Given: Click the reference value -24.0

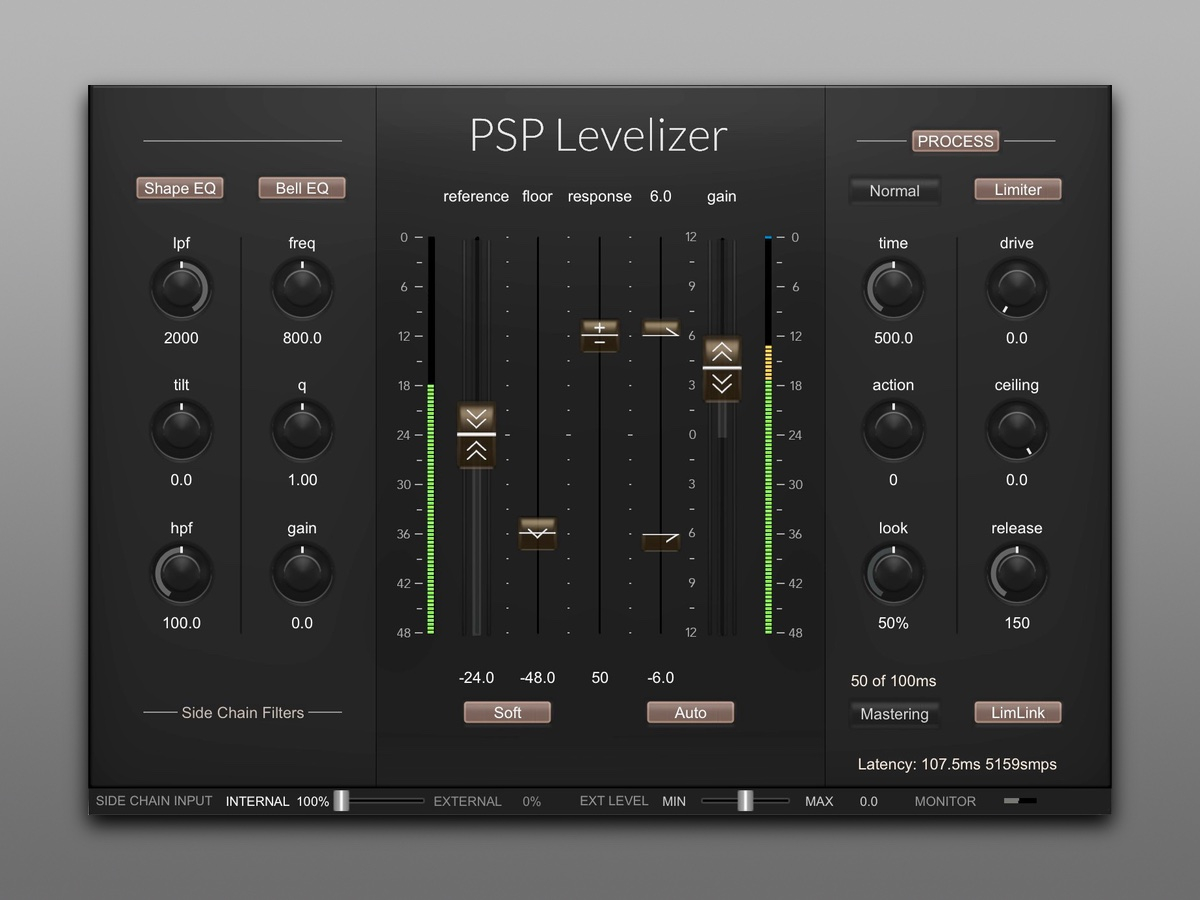Looking at the screenshot, I should point(476,678).
